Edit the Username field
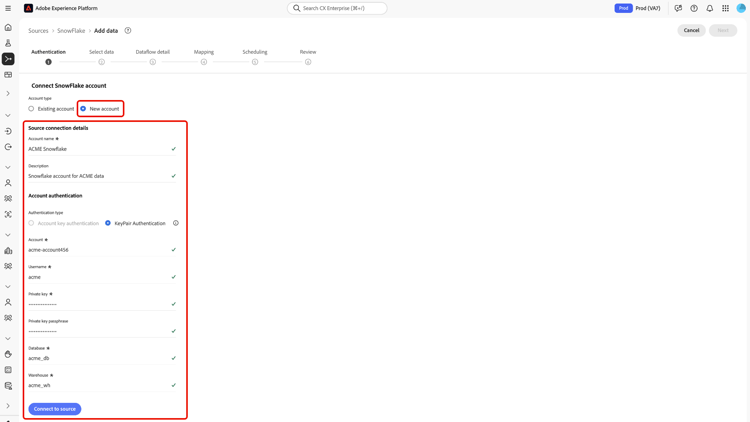Screen dimensions: 750x422 tap(102, 277)
